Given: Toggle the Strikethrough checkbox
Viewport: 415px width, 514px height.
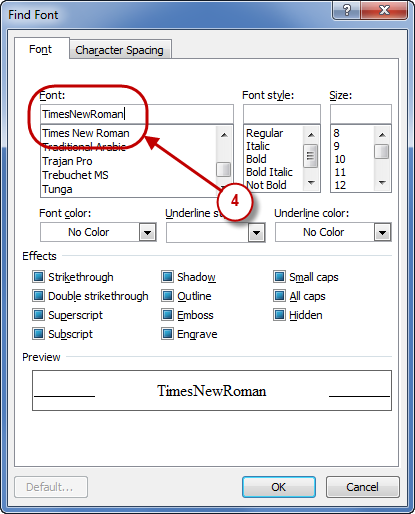Looking at the screenshot, I should click(x=38, y=277).
